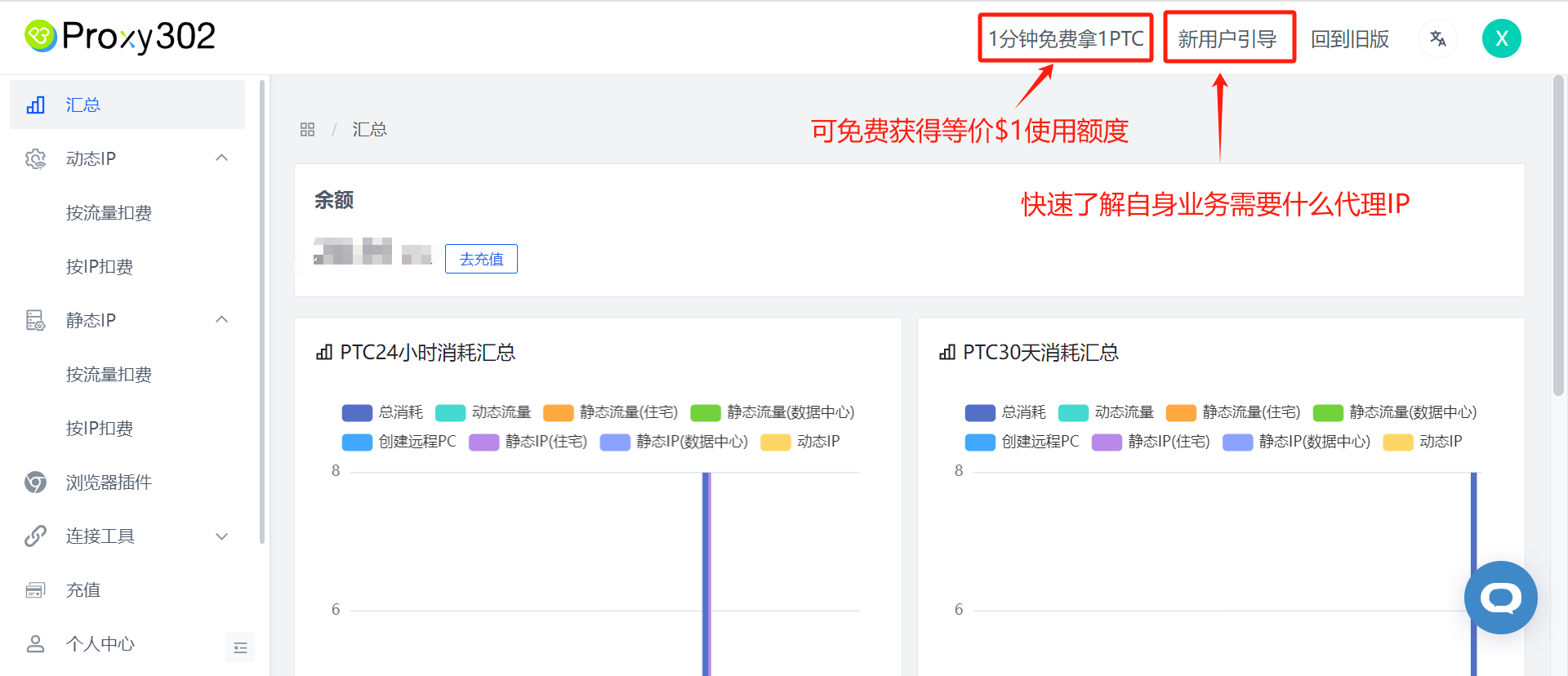Click the 浏览器插件 Chrome icon
Viewport: 1568px width, 676px height.
(36, 482)
